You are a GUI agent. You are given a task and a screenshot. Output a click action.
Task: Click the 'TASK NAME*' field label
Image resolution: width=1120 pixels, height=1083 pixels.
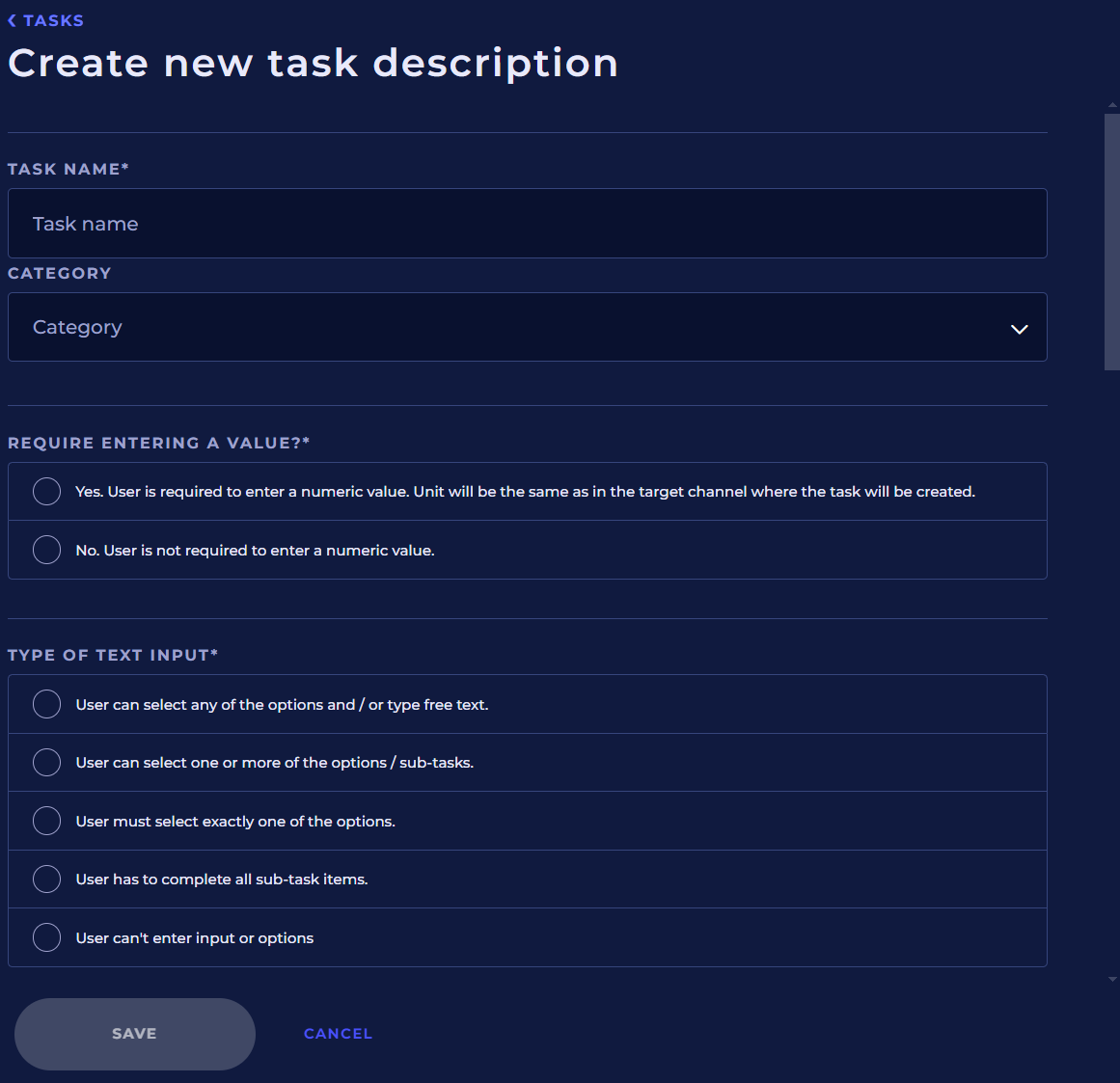[68, 169]
